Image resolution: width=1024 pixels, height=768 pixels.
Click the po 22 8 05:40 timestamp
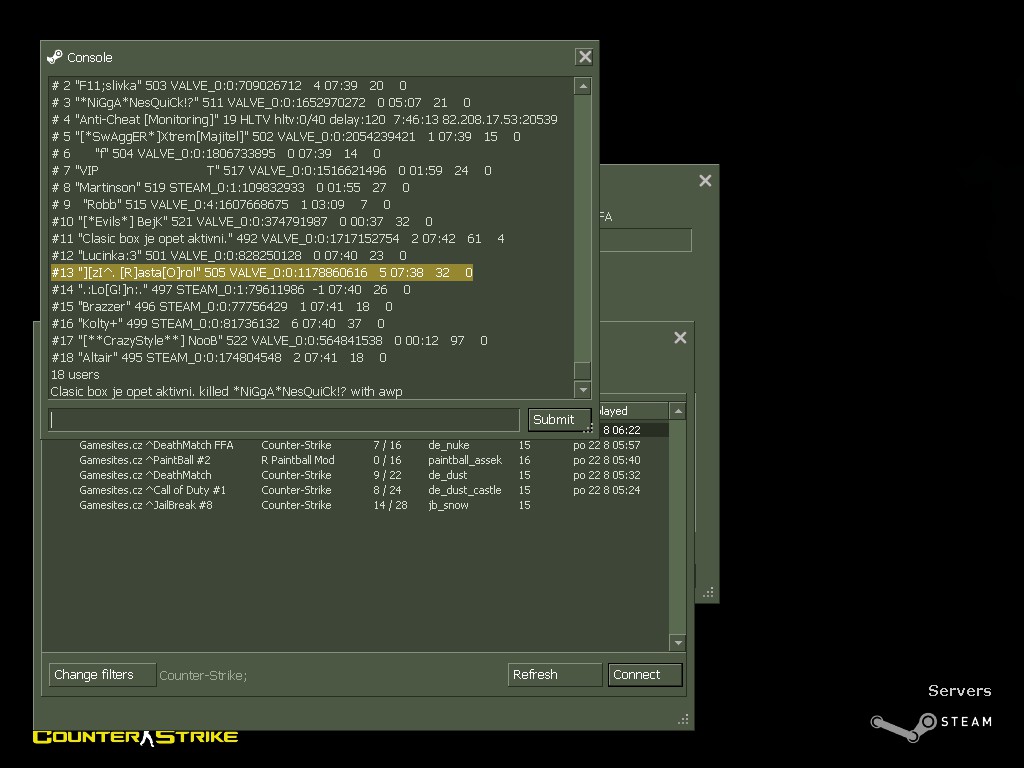(x=607, y=460)
